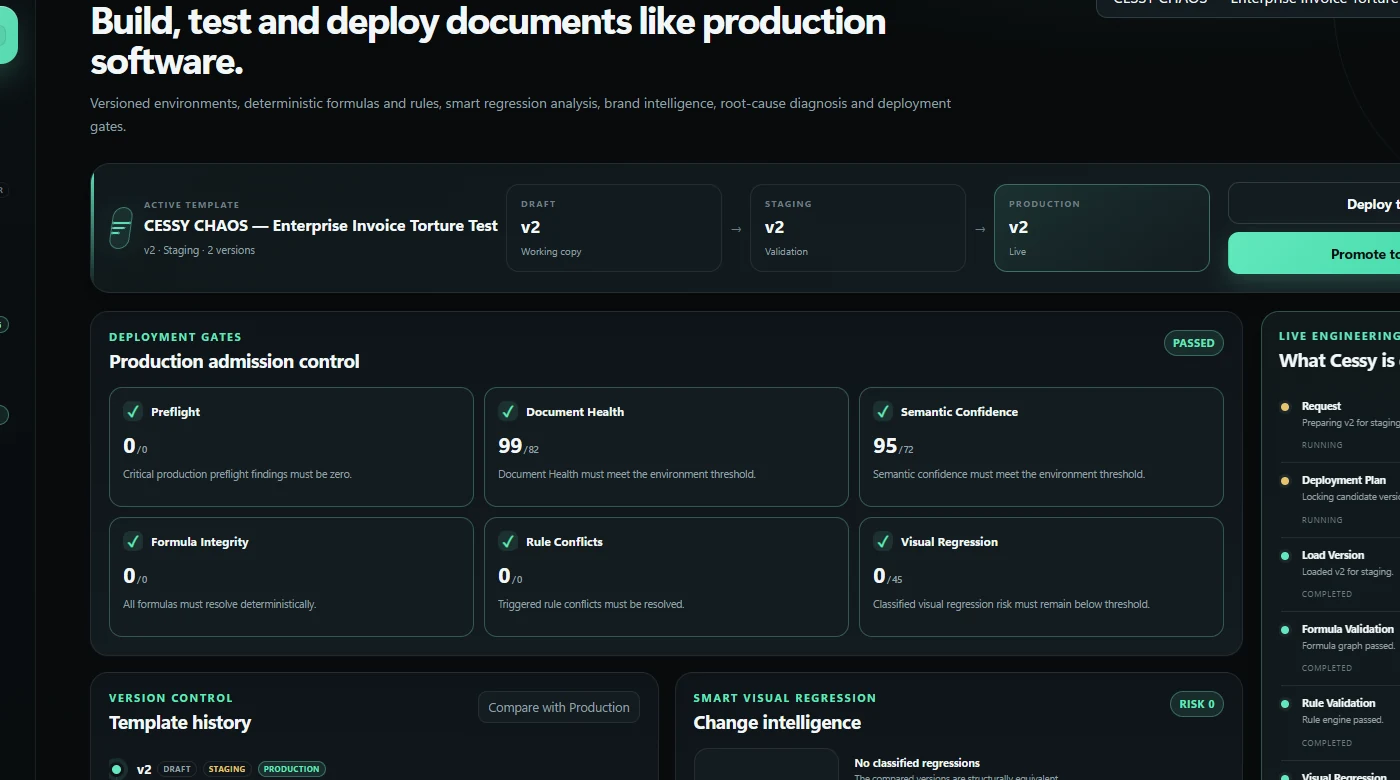Click the active template pill-shaped document icon
This screenshot has width=1400, height=780.
point(120,228)
